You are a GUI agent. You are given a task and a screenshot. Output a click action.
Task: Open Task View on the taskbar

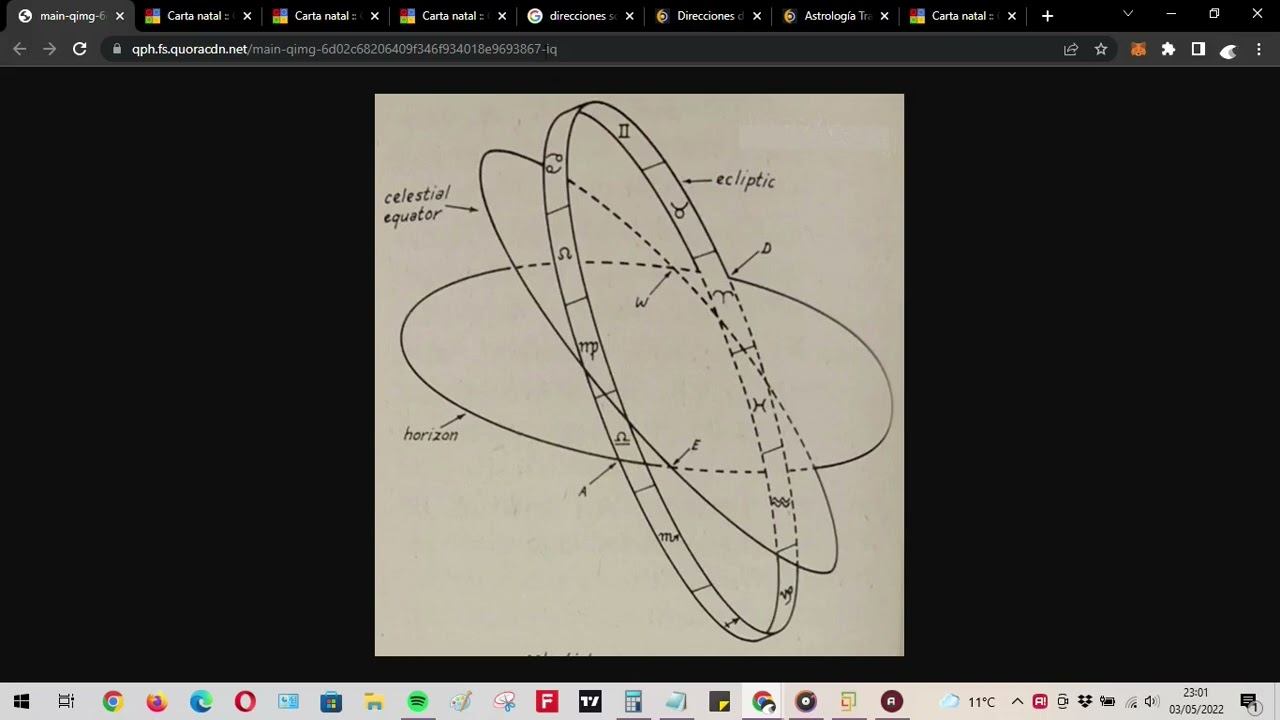click(x=66, y=702)
